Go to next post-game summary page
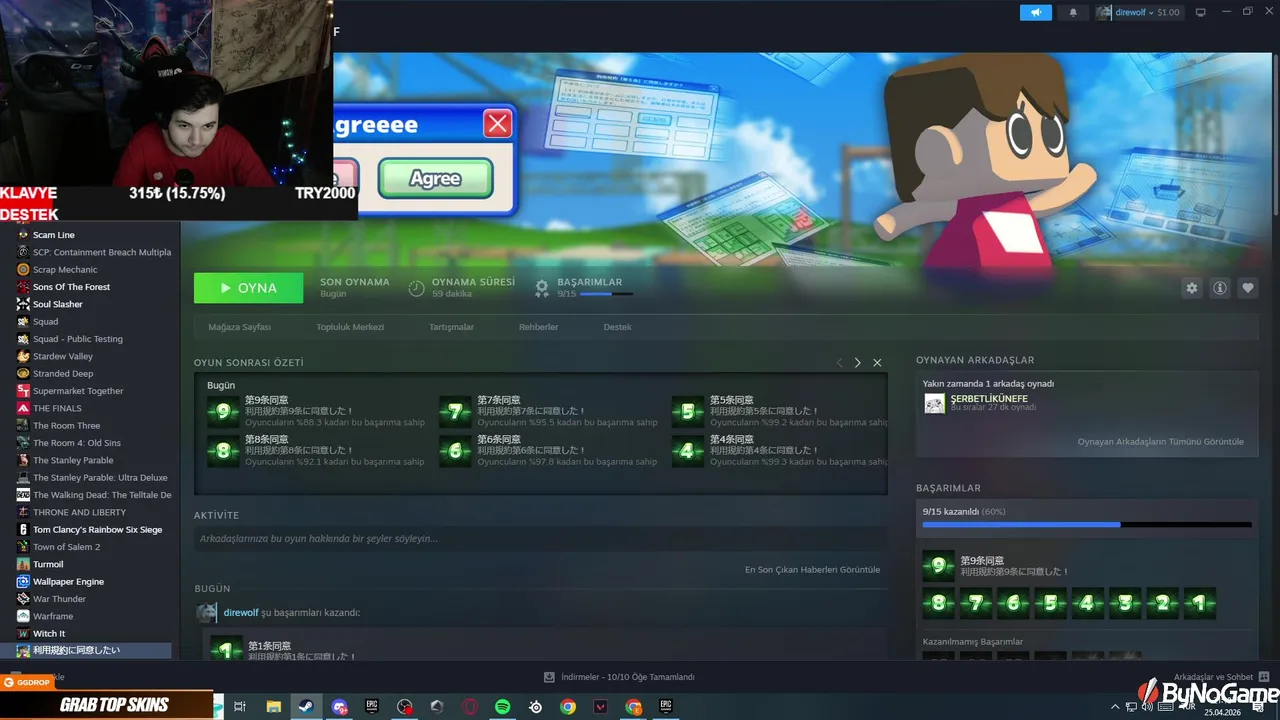 [857, 362]
